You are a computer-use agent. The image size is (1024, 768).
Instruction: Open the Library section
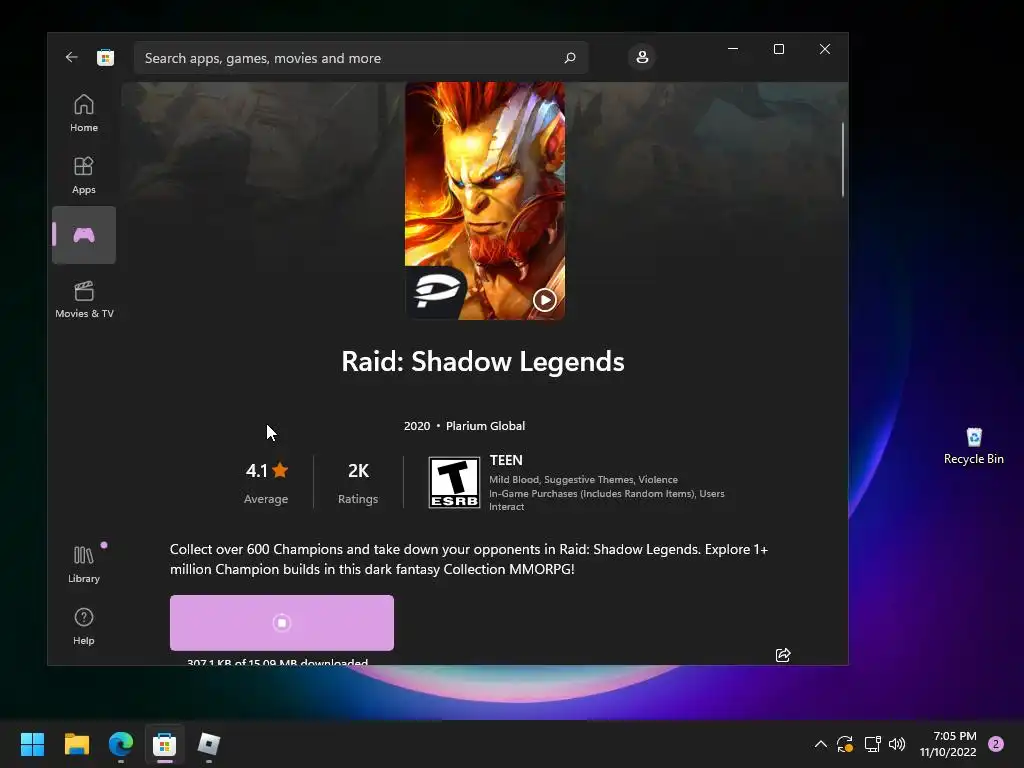(84, 564)
